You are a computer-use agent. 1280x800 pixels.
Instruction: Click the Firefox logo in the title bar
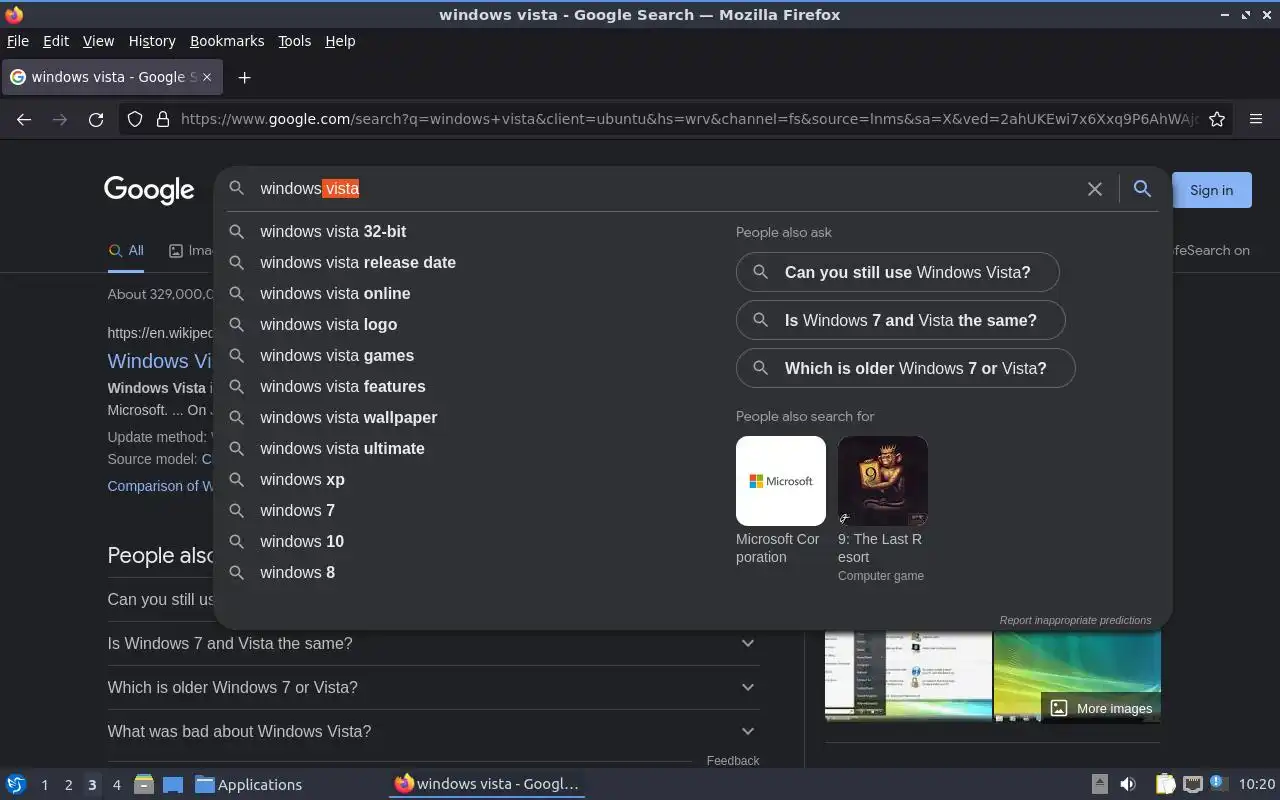pyautogui.click(x=14, y=14)
